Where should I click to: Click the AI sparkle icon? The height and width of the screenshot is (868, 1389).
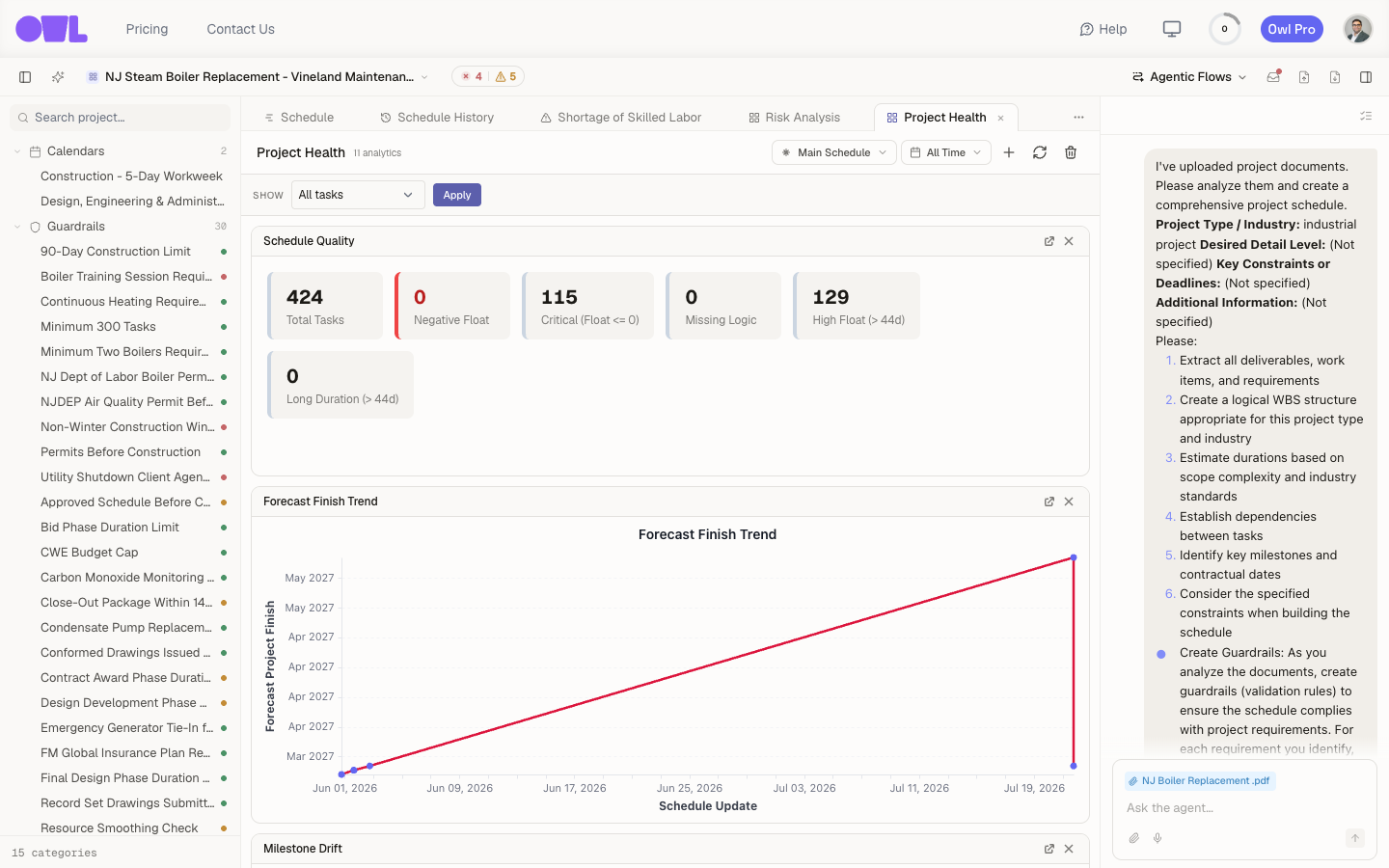(x=58, y=77)
